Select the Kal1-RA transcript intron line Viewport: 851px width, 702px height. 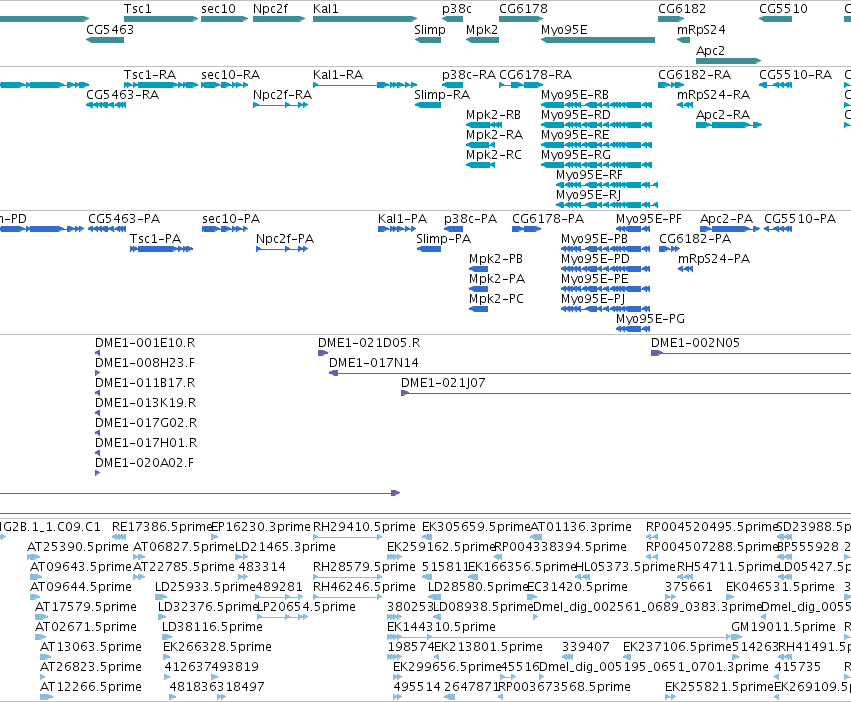coord(345,85)
